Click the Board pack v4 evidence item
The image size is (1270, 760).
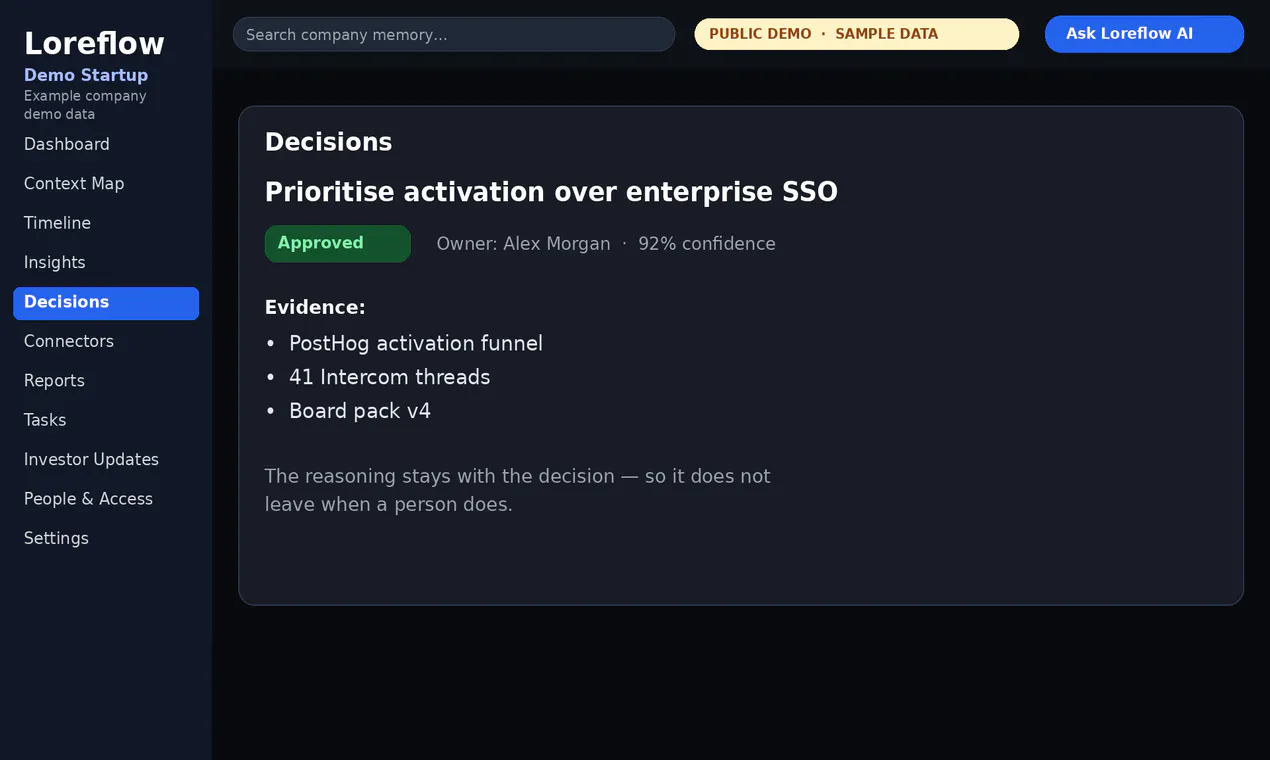[360, 412]
